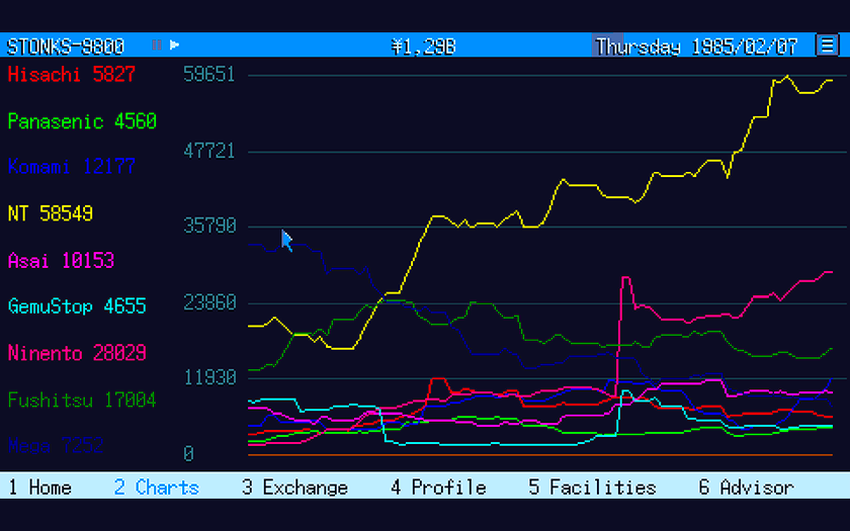
Task: Switch to the Exchange tab
Action: point(294,487)
